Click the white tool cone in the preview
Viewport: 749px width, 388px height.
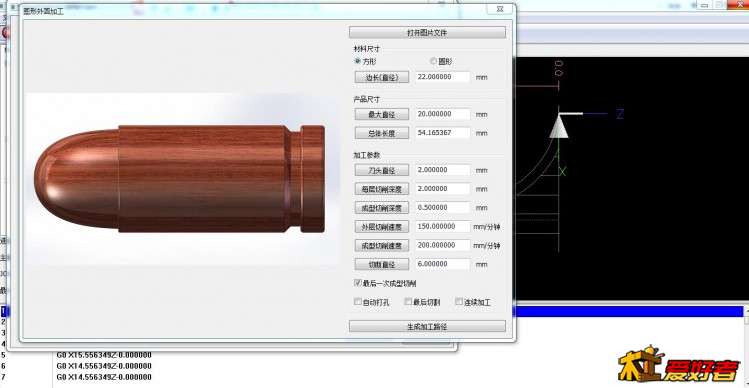(558, 126)
